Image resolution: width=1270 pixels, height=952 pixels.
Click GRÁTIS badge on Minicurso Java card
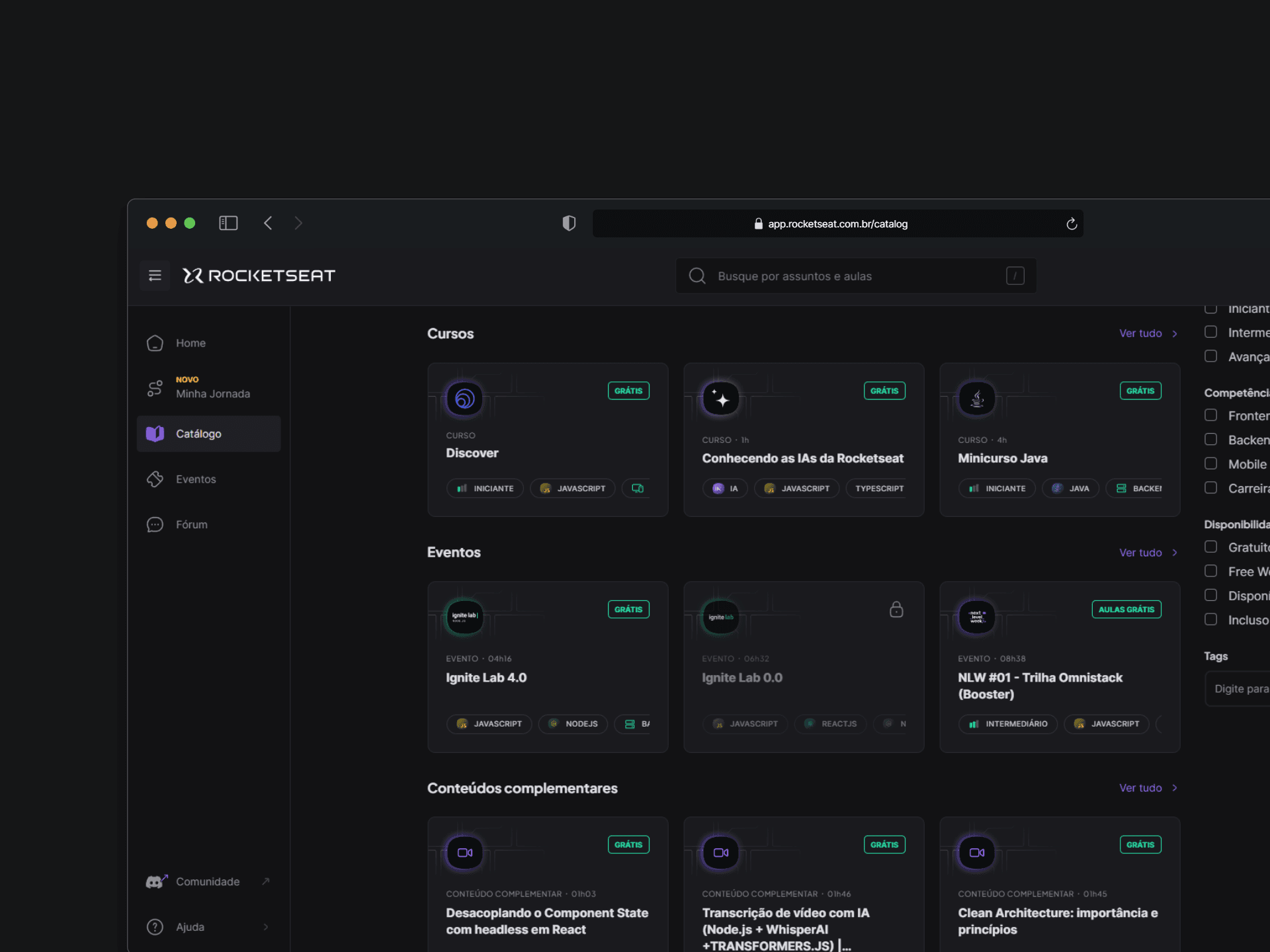[x=1140, y=391]
